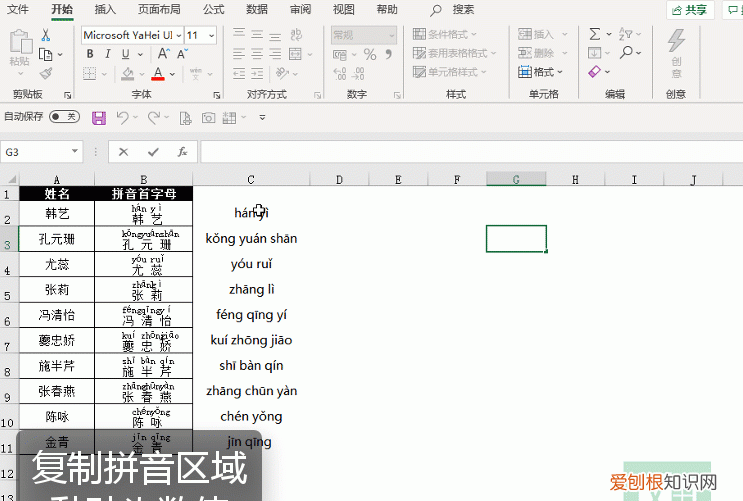
Task: Align text left in cell
Action: pos(239,54)
